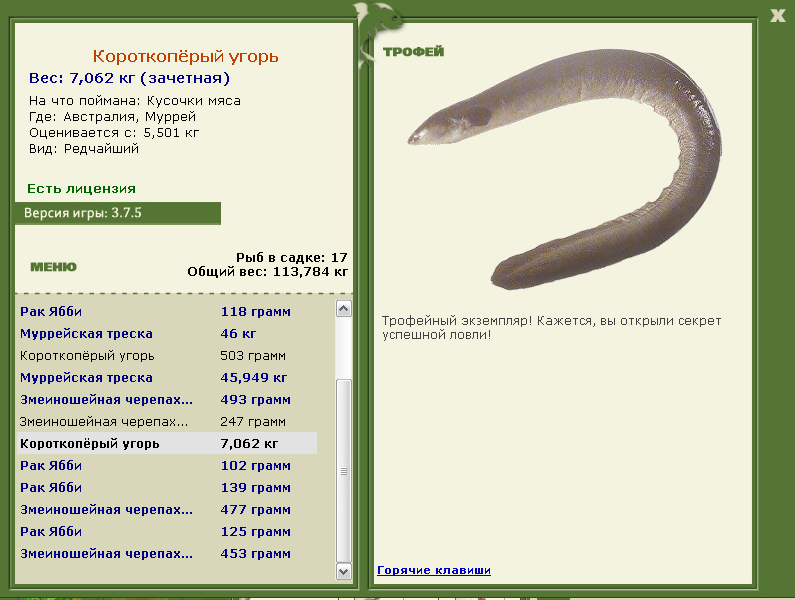
Task: Click the Короткопёрый угорь title heading
Action: pyautogui.click(x=186, y=56)
